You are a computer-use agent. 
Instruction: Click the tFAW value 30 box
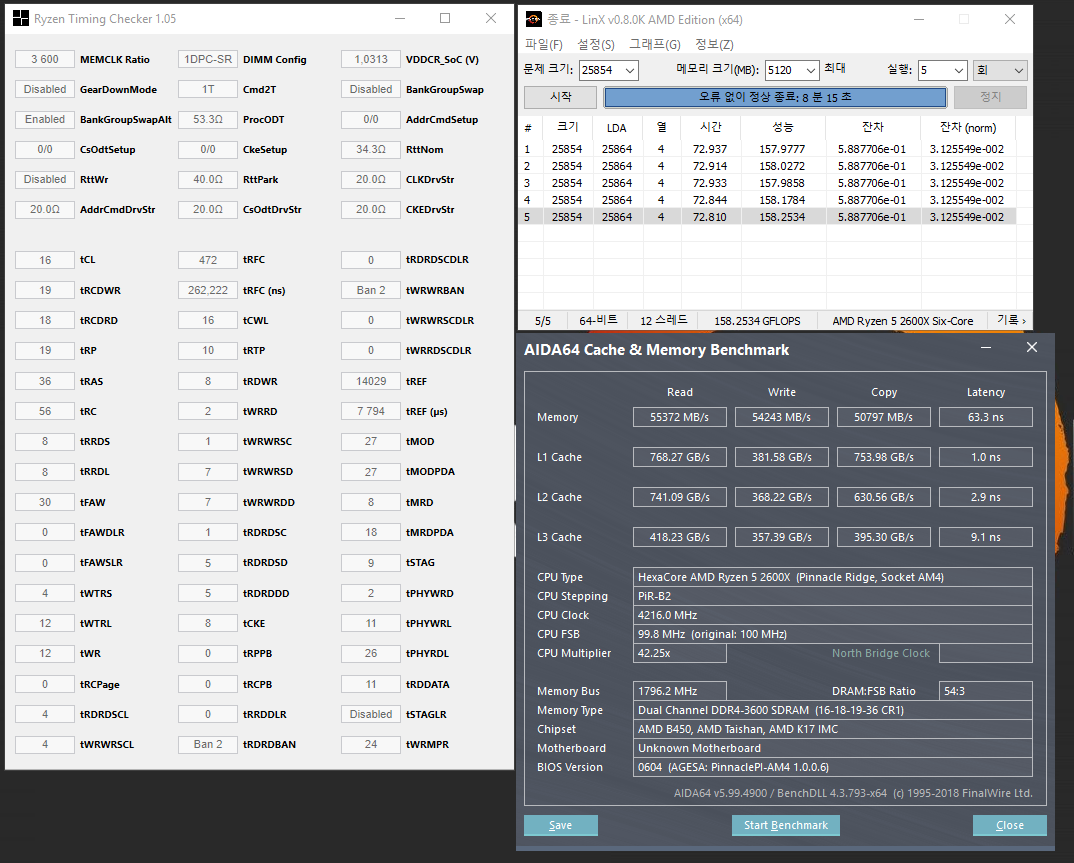pos(45,502)
